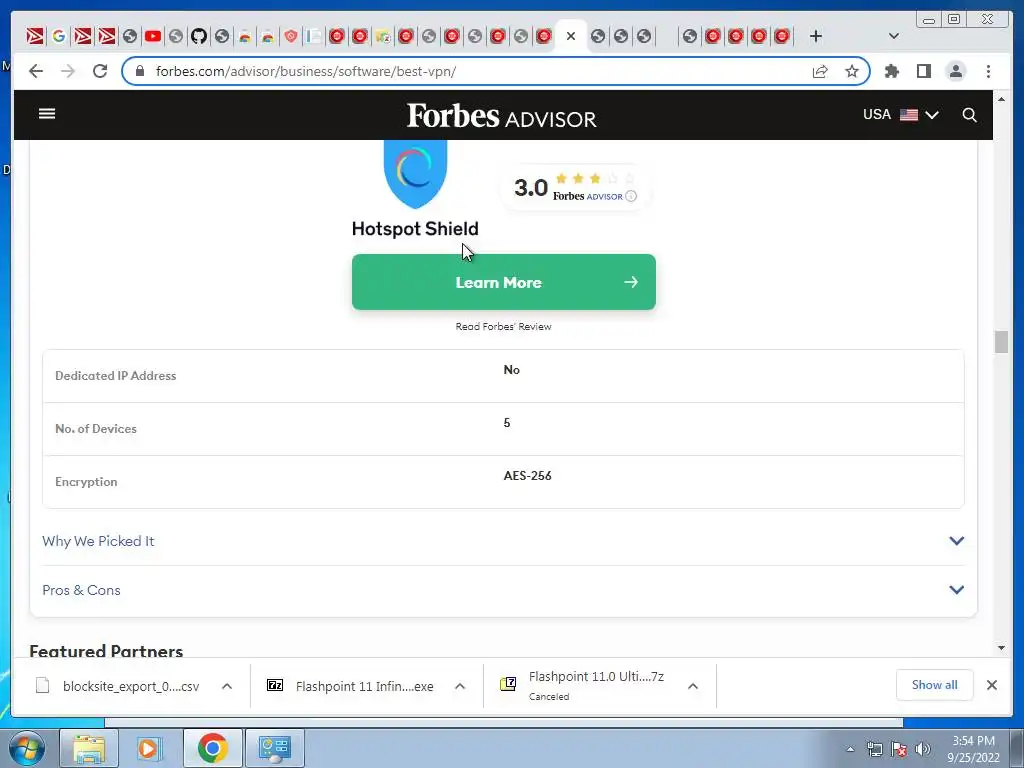Click the No. of Devices label
1024x768 pixels.
[x=96, y=428]
